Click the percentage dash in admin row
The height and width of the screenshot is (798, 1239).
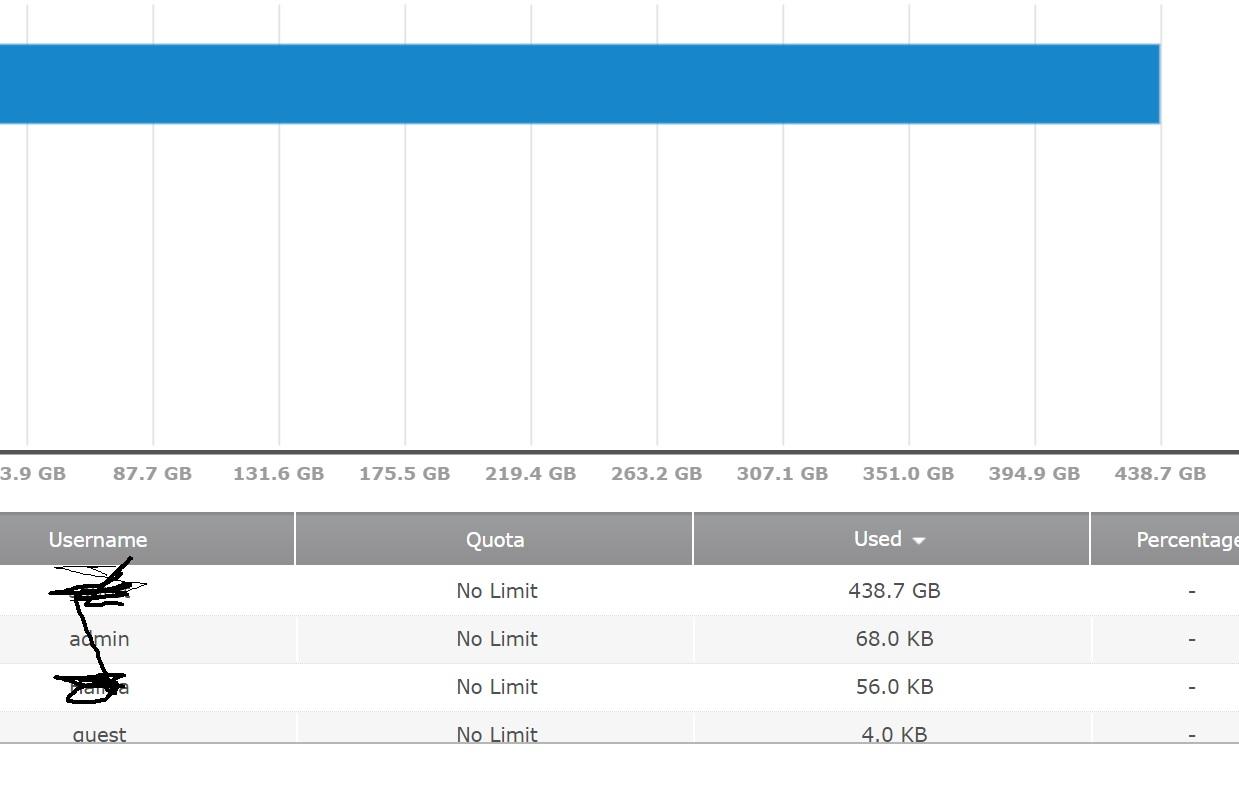(x=1191, y=639)
